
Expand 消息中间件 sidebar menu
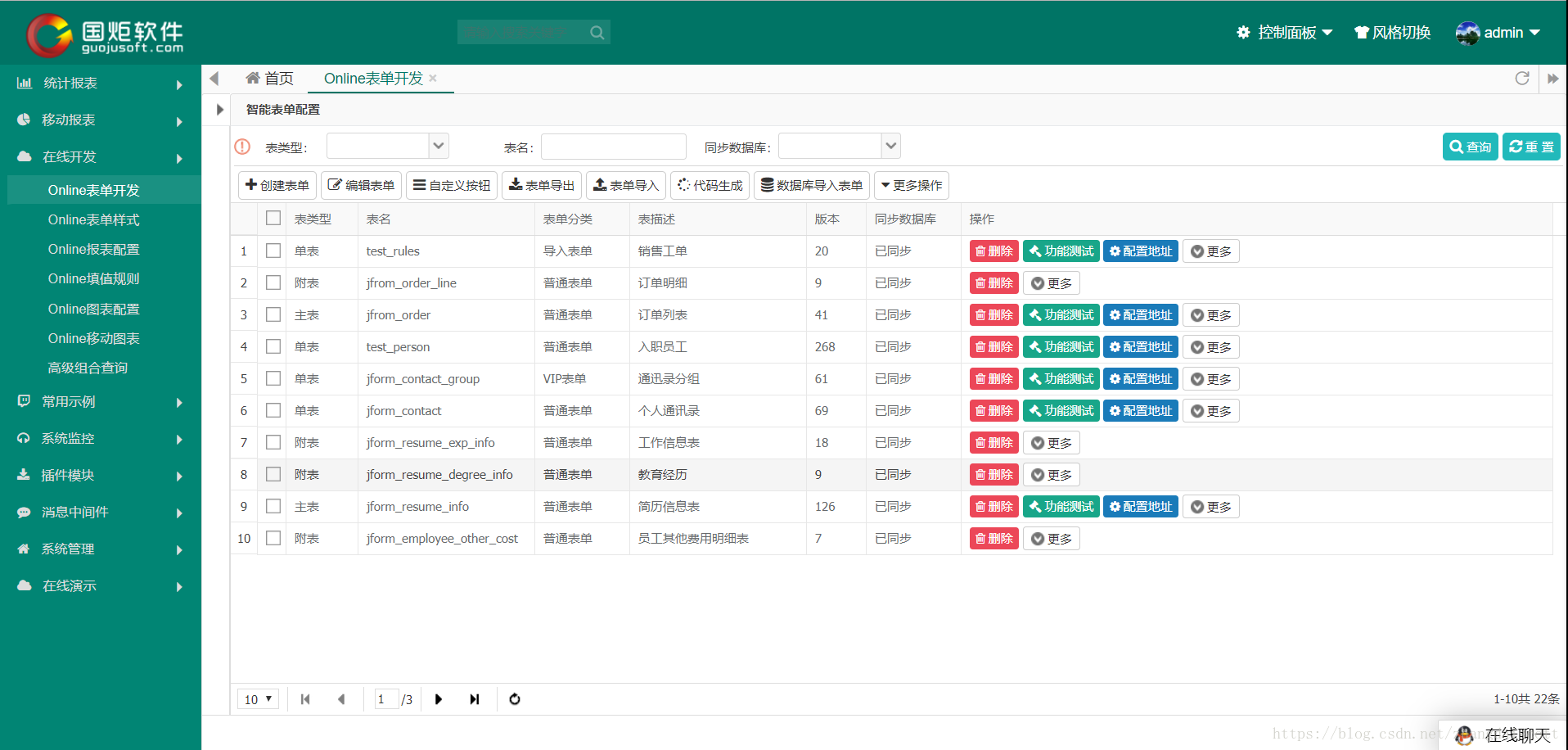100,513
